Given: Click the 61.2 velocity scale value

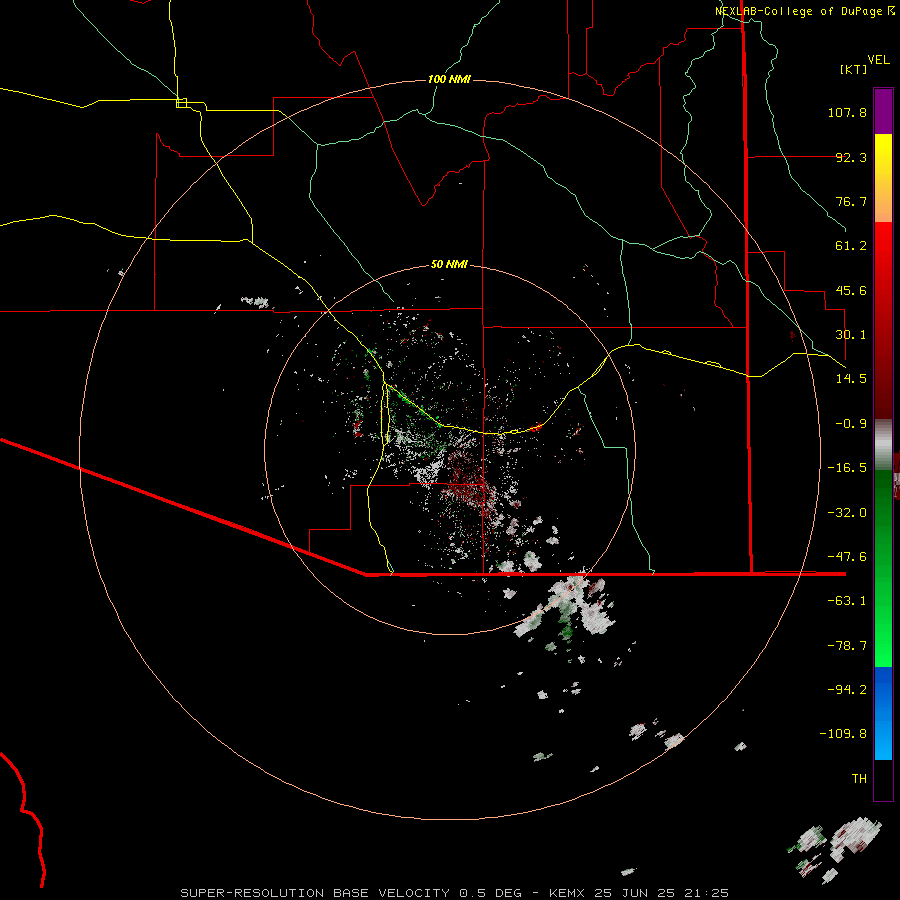Looking at the screenshot, I should click(x=851, y=246).
